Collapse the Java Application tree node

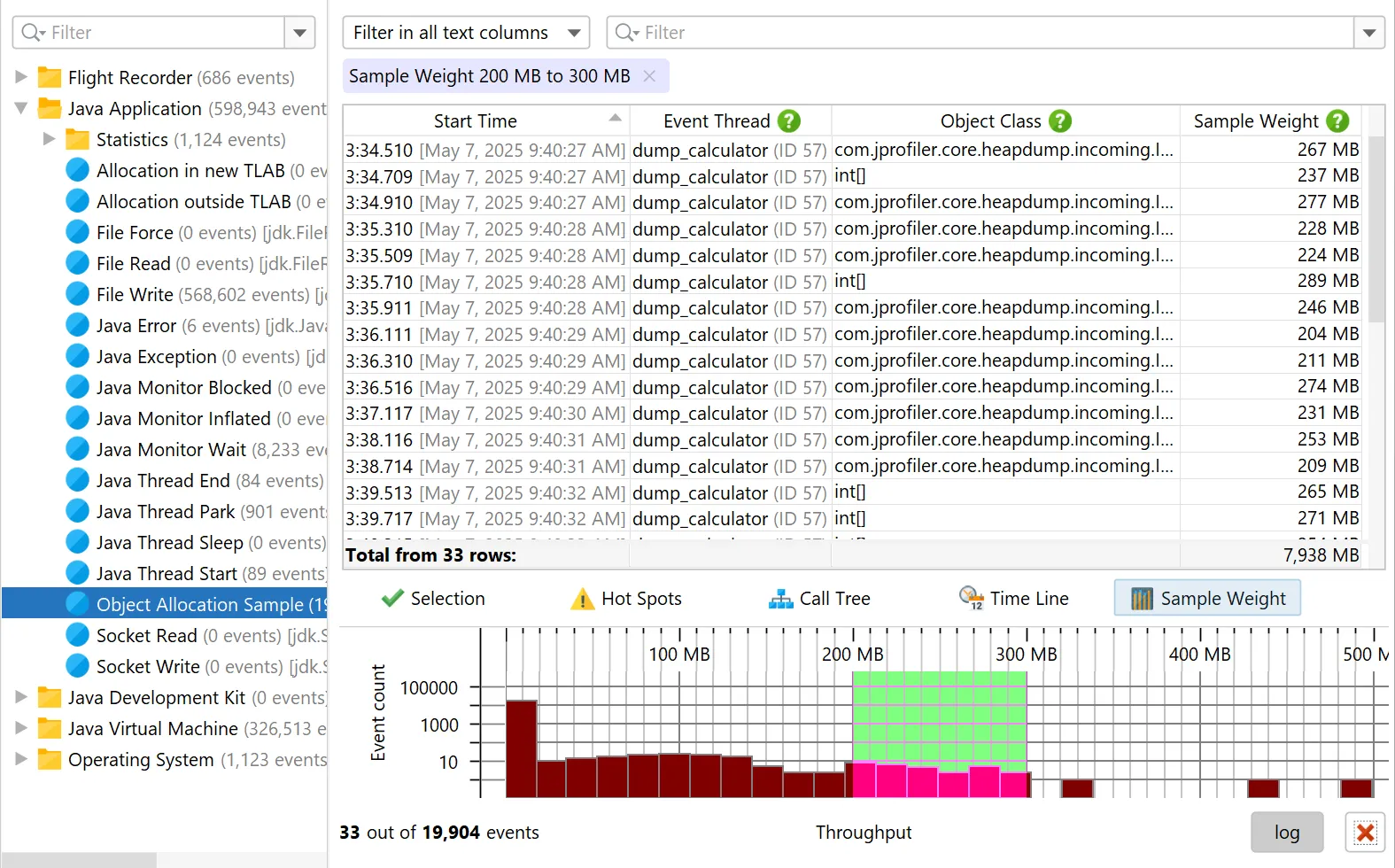click(x=21, y=108)
